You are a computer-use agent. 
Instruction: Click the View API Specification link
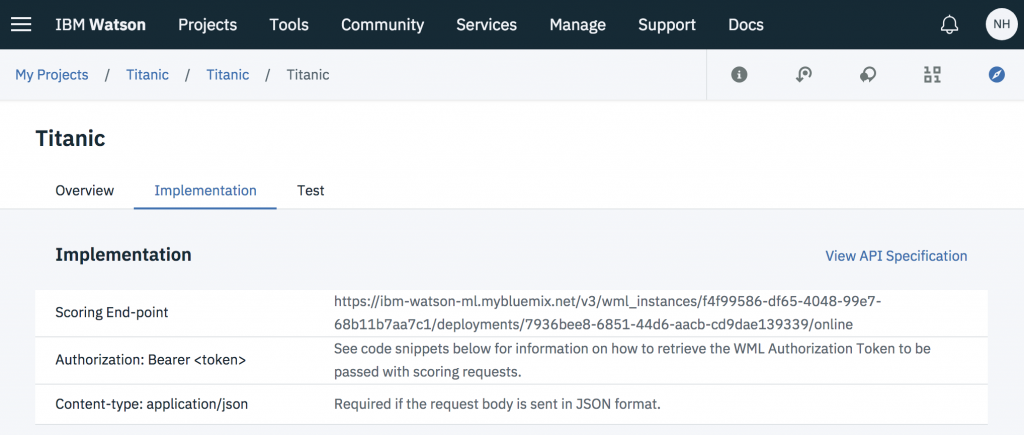pyautogui.click(x=896, y=256)
